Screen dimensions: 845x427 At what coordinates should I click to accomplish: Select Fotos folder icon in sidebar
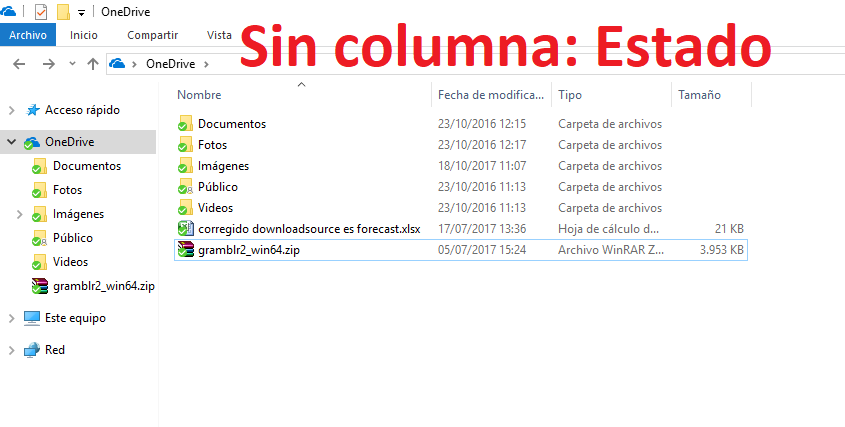point(39,190)
